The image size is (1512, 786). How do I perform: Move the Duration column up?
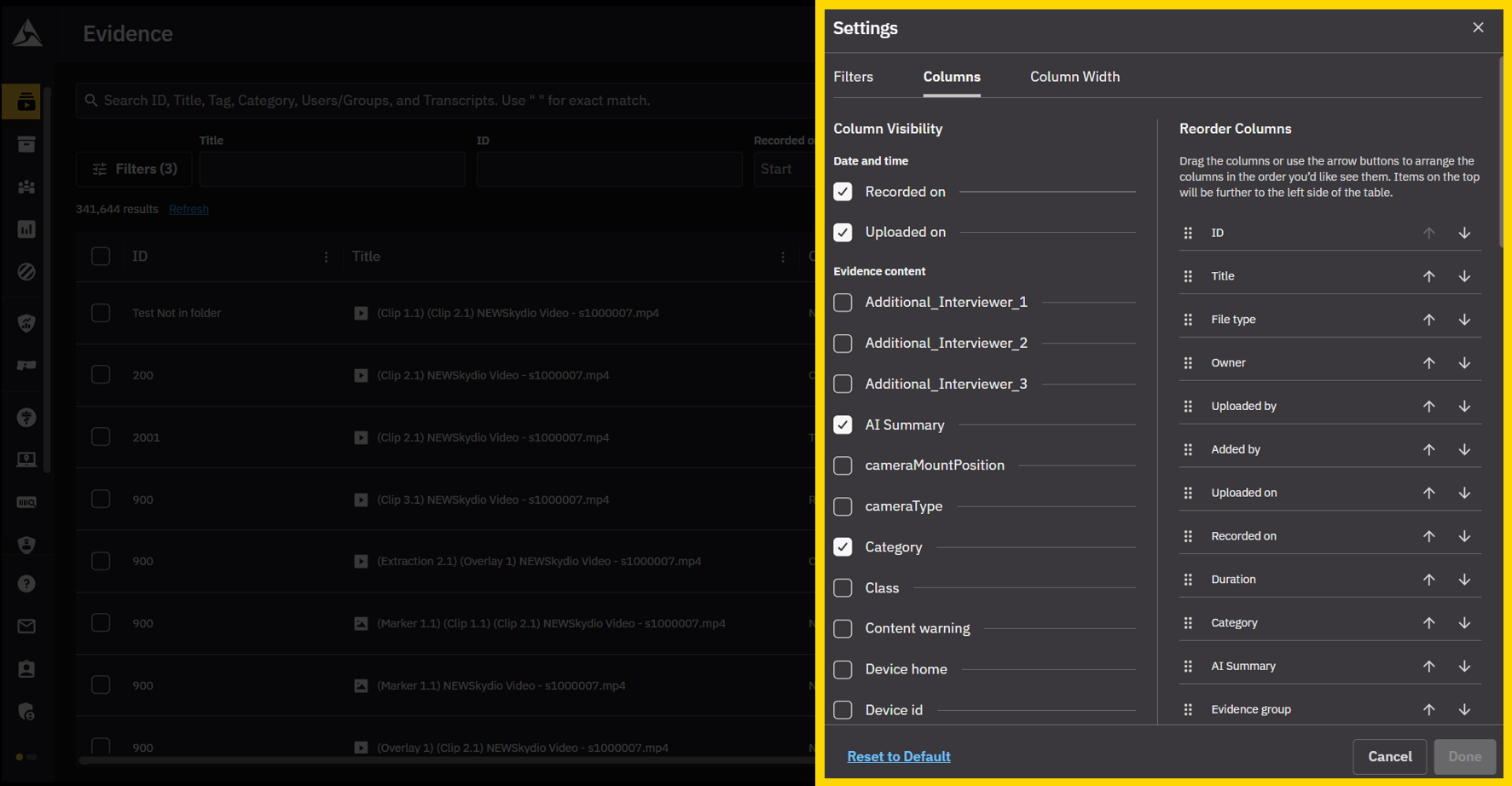(x=1428, y=580)
